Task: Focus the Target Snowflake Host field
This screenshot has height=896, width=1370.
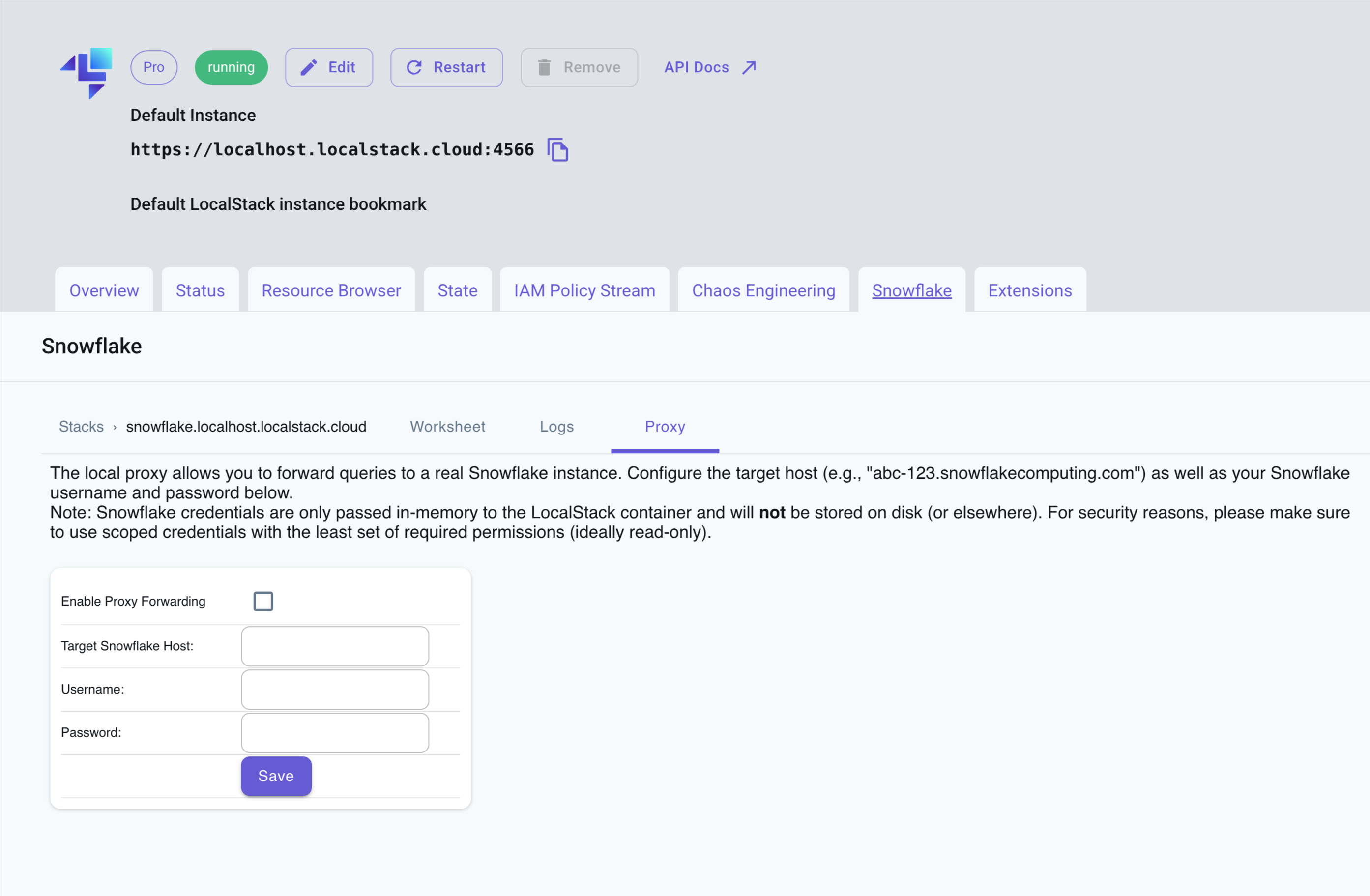Action: (334, 646)
